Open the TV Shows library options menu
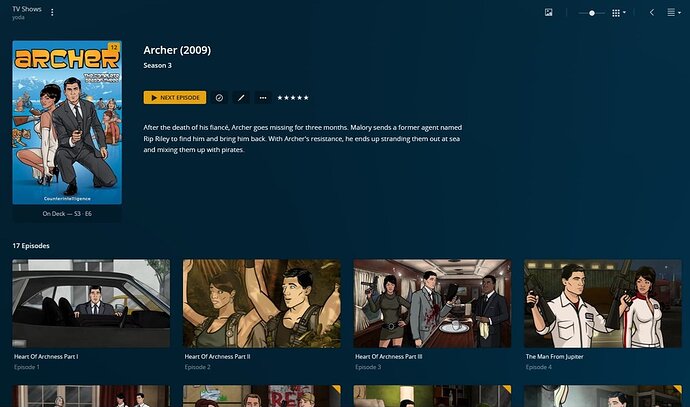This screenshot has width=690, height=407. coord(52,12)
